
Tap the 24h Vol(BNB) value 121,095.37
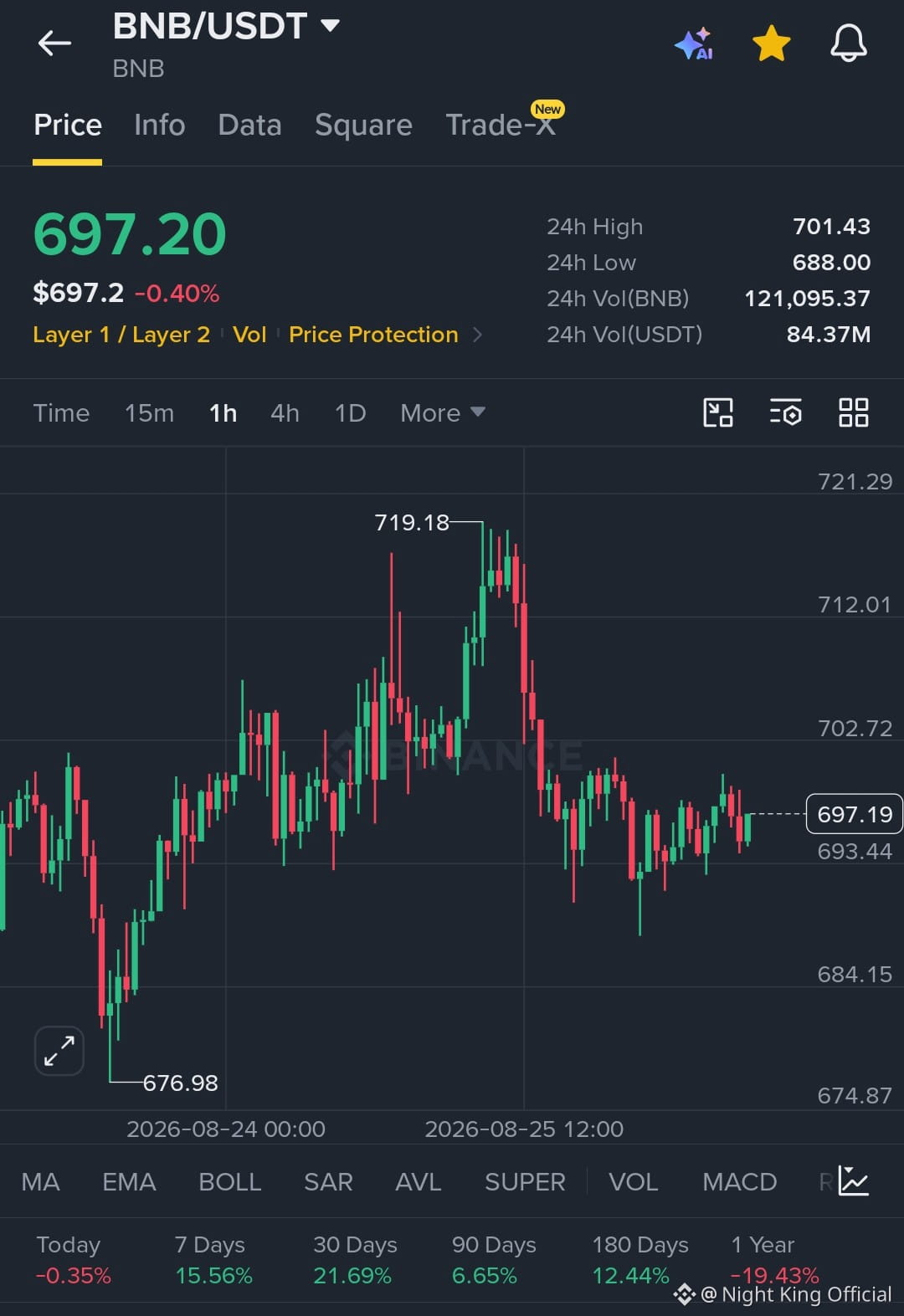(x=807, y=299)
